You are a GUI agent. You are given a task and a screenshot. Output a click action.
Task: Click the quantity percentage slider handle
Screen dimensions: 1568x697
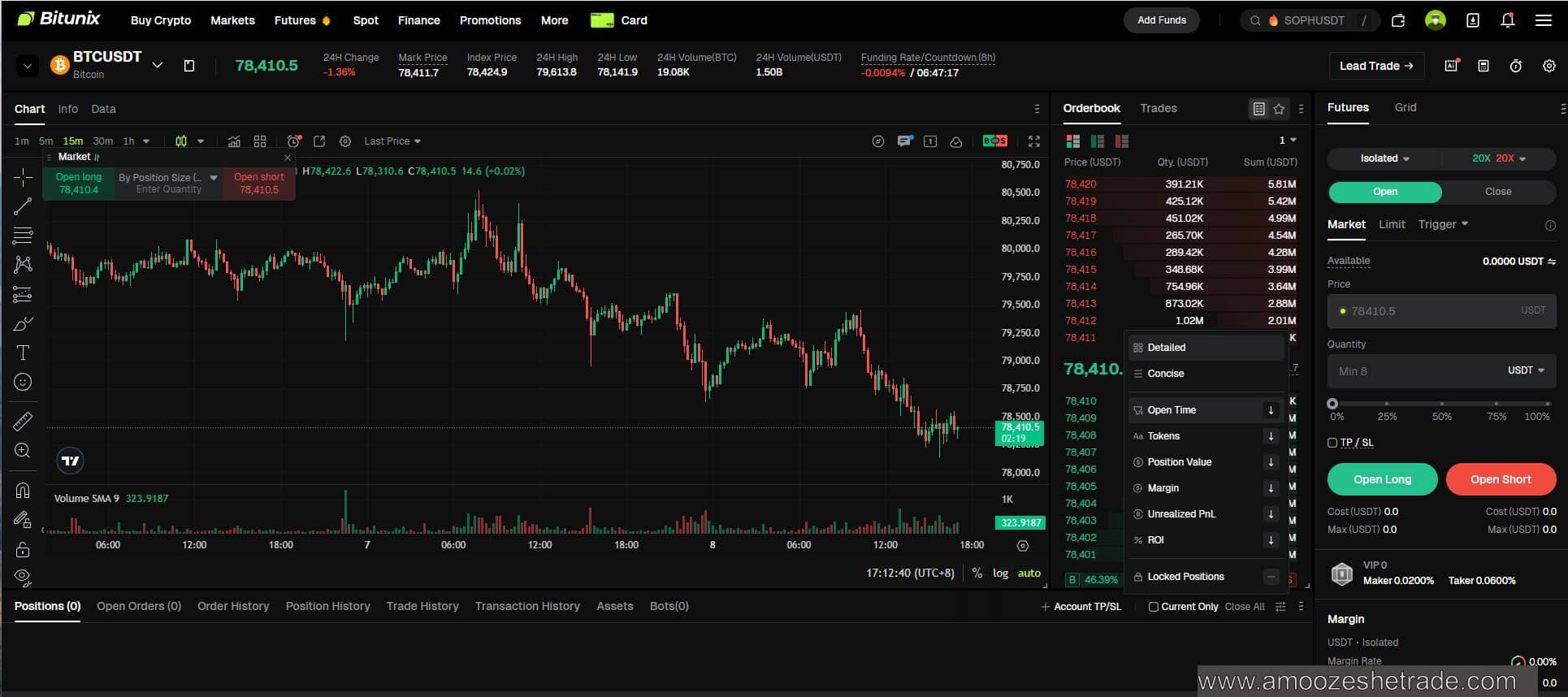click(x=1332, y=404)
